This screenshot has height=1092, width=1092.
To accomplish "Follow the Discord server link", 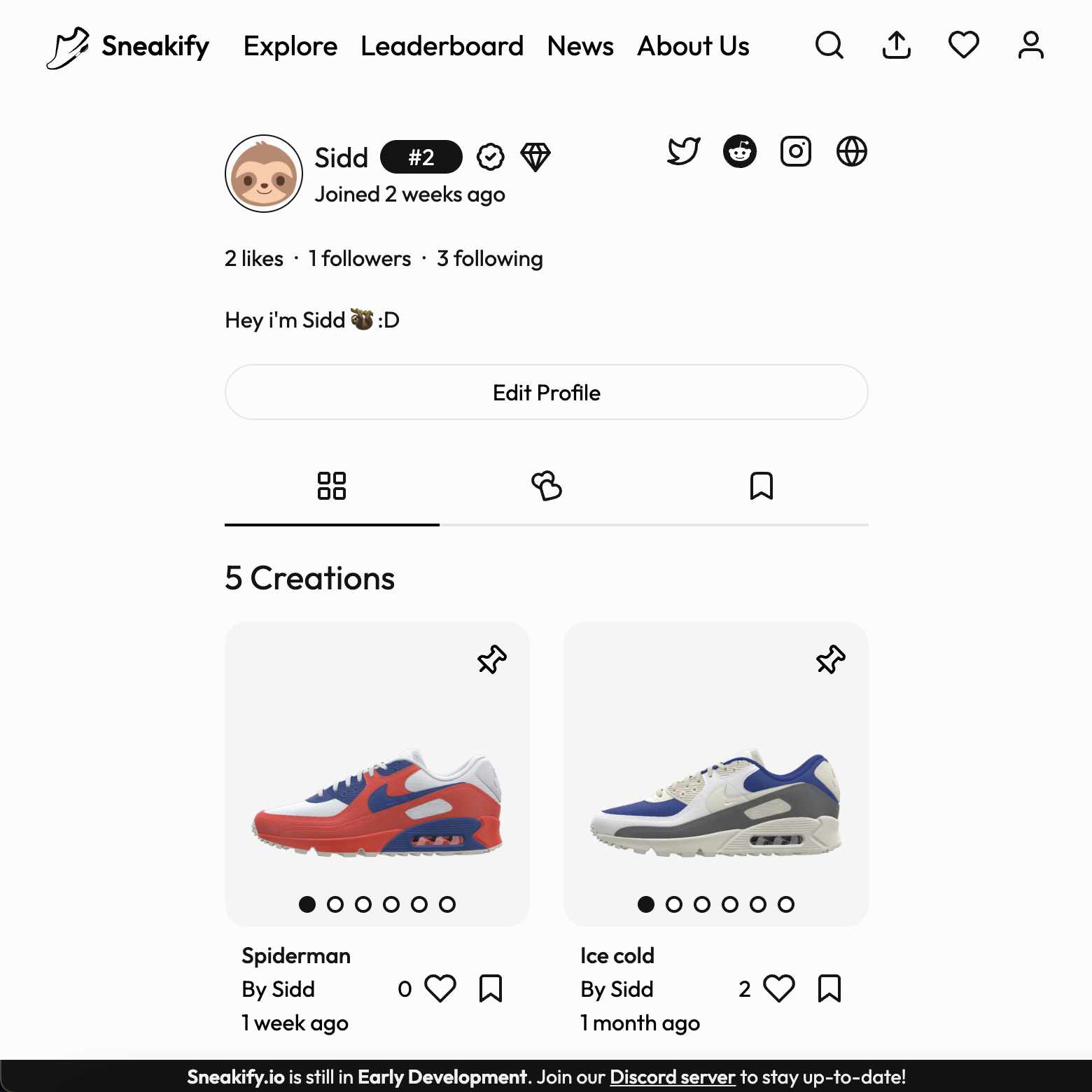I will 673,1077.
